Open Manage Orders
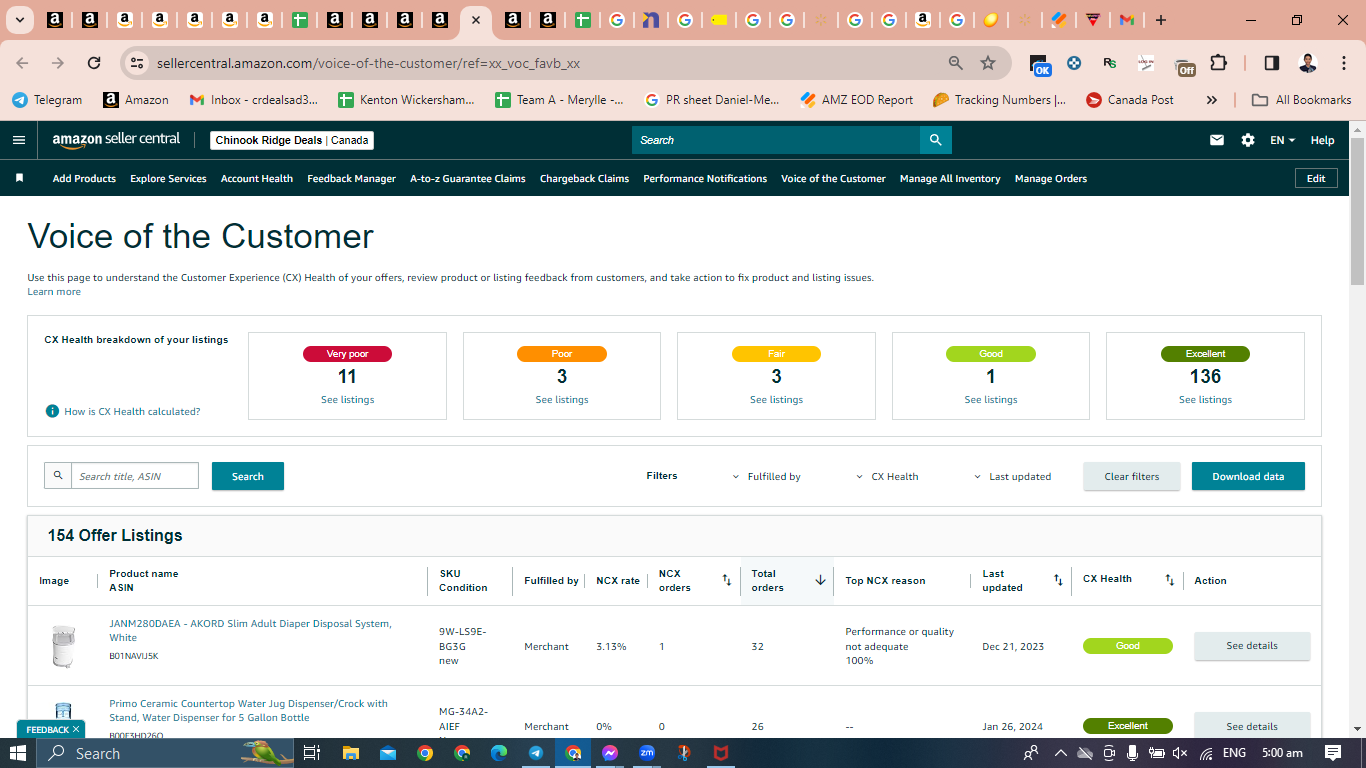 click(1051, 179)
